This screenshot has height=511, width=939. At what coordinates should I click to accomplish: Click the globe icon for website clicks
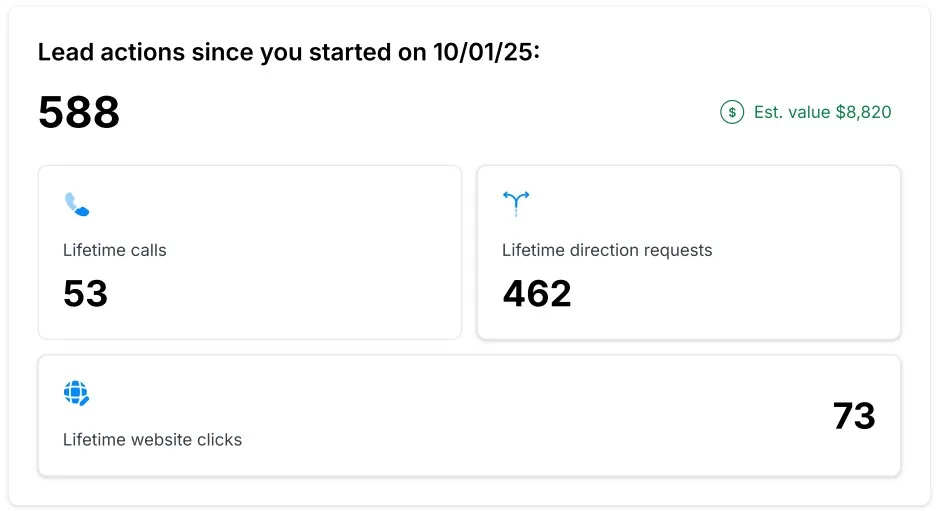(76, 393)
